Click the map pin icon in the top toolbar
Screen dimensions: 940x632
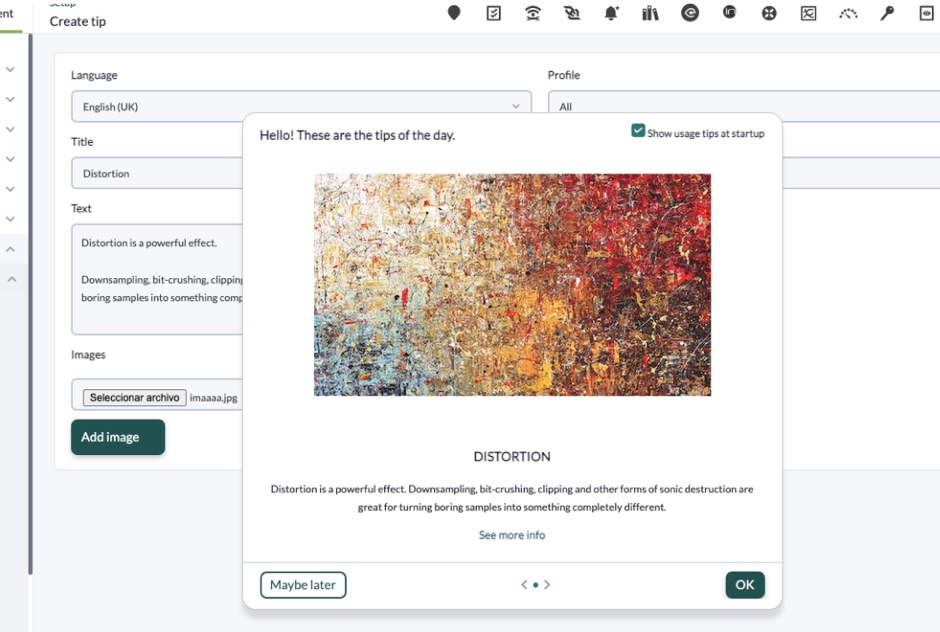(454, 13)
